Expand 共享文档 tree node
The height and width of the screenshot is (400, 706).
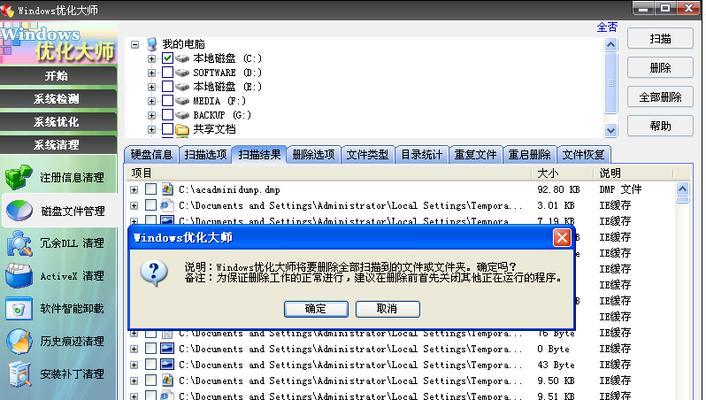[152, 130]
